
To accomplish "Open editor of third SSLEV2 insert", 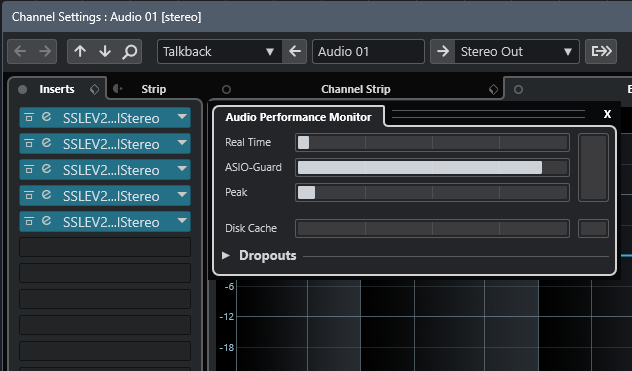I will coord(47,169).
